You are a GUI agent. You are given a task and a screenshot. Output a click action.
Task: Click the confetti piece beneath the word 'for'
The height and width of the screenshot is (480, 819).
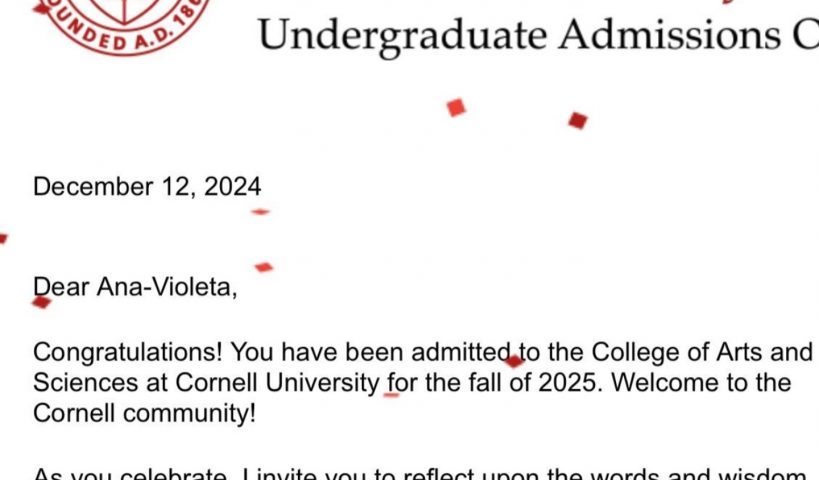(391, 395)
